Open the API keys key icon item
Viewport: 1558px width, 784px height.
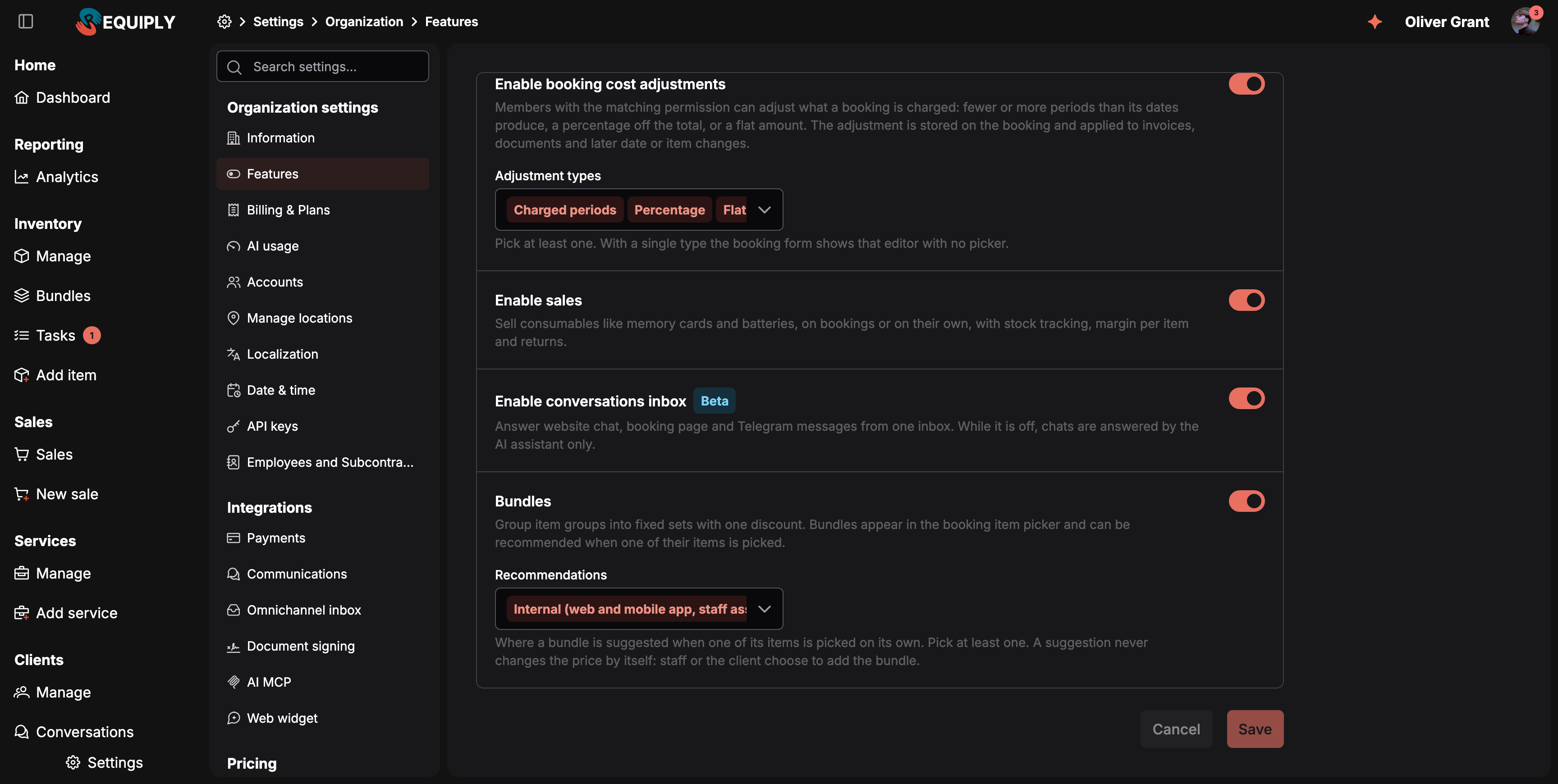(x=234, y=426)
